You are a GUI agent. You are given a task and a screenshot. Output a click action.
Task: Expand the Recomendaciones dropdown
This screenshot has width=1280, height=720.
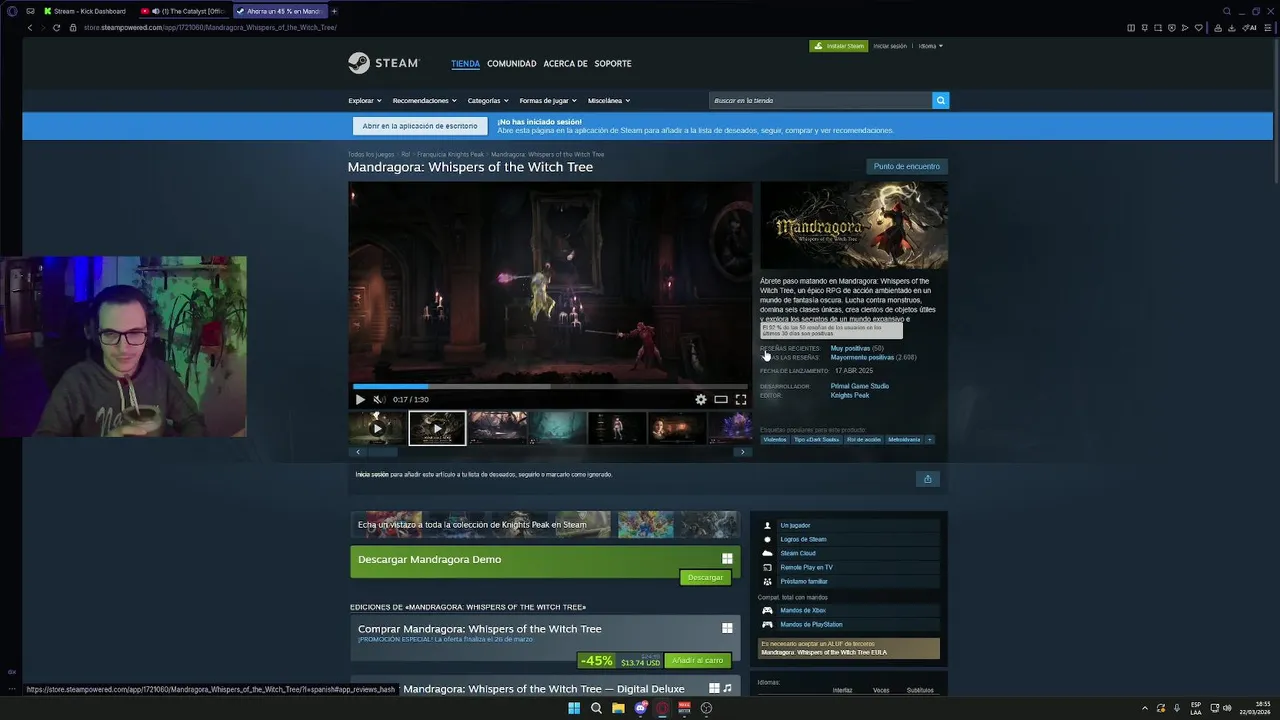(424, 101)
